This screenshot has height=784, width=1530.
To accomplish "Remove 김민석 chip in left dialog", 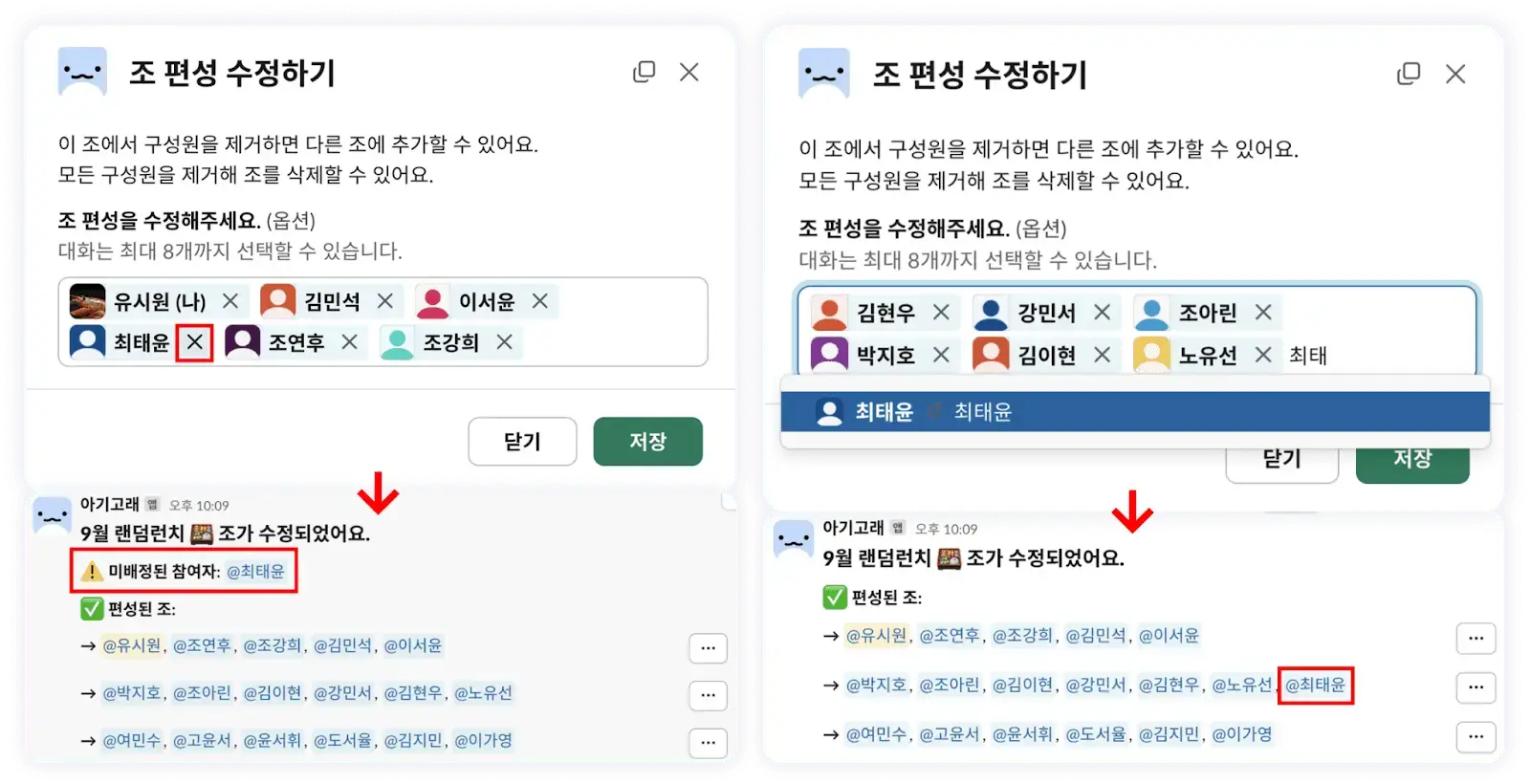I will (x=385, y=301).
